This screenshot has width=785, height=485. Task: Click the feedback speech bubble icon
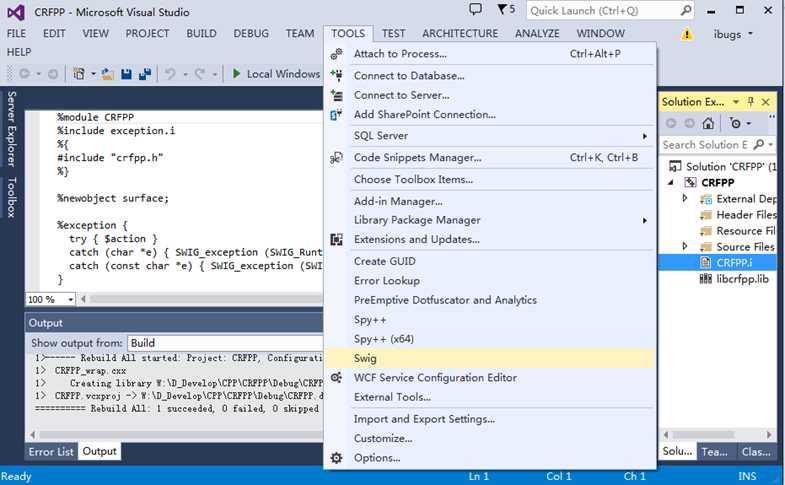point(475,10)
